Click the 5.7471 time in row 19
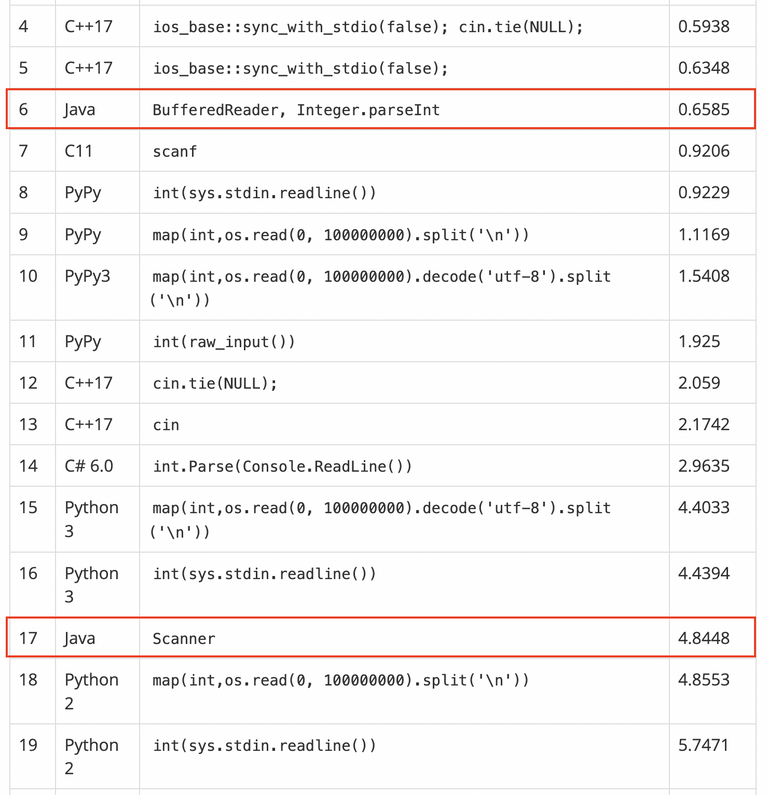Viewport: 768px width, 795px height. coord(703,745)
